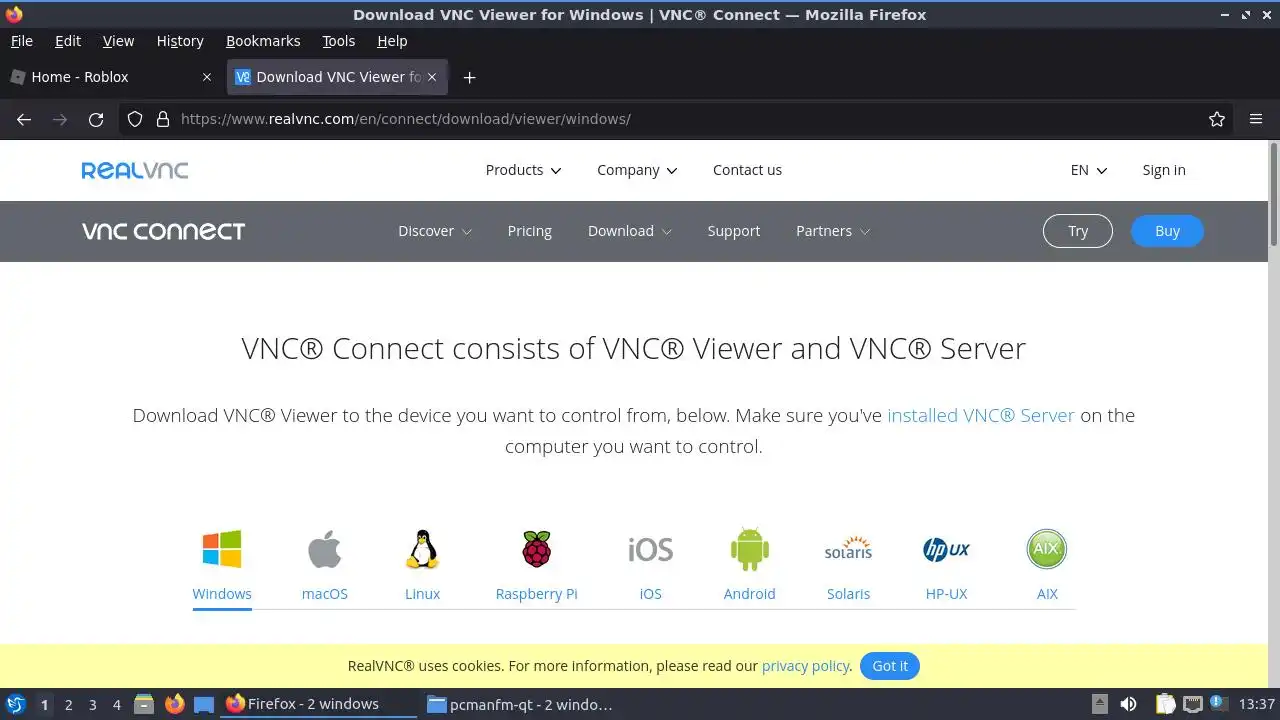Screen dimensions: 1280x720
Task: Expand the Products dropdown
Action: point(523,170)
